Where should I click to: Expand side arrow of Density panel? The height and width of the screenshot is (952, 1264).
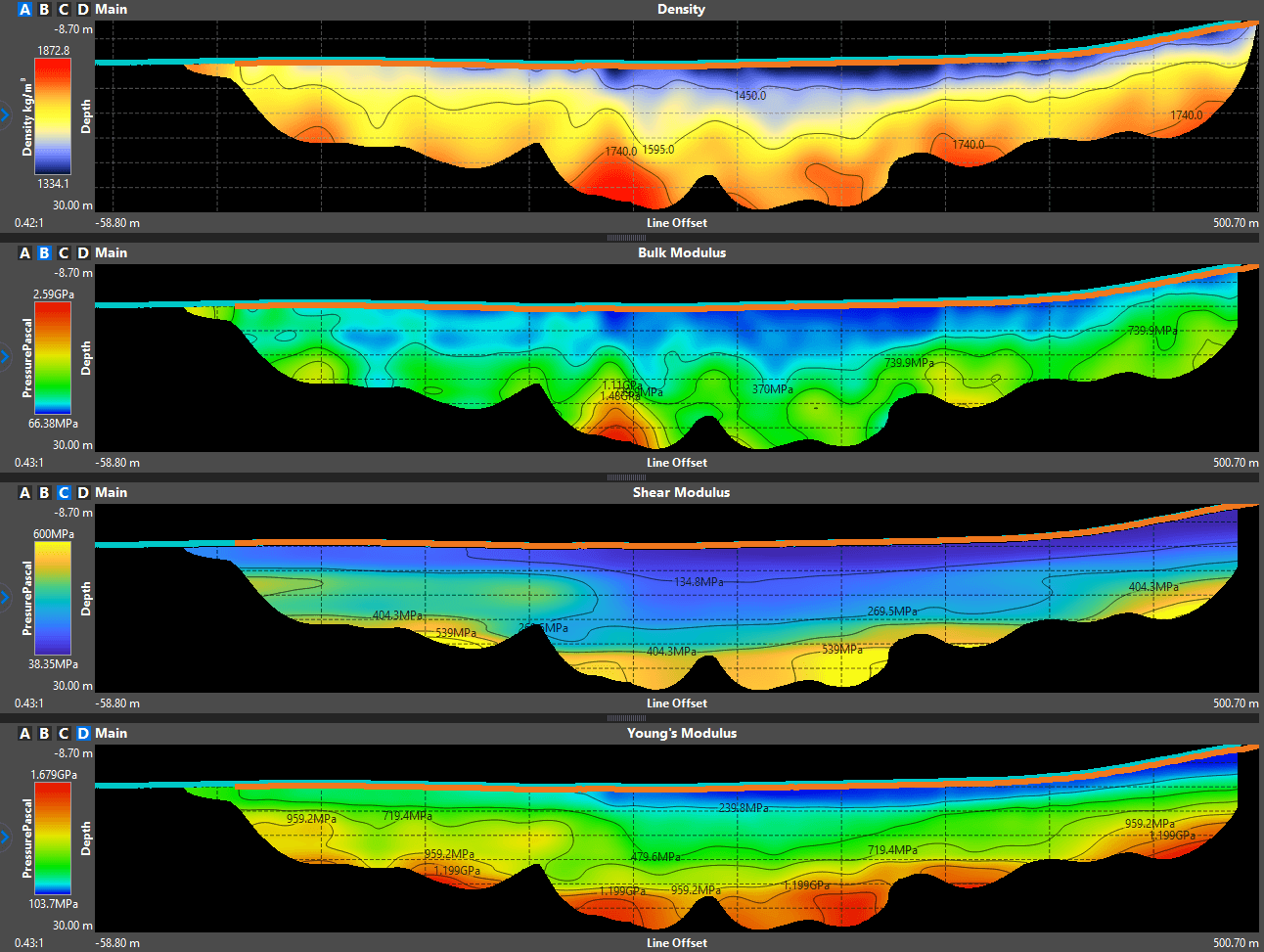point(5,115)
